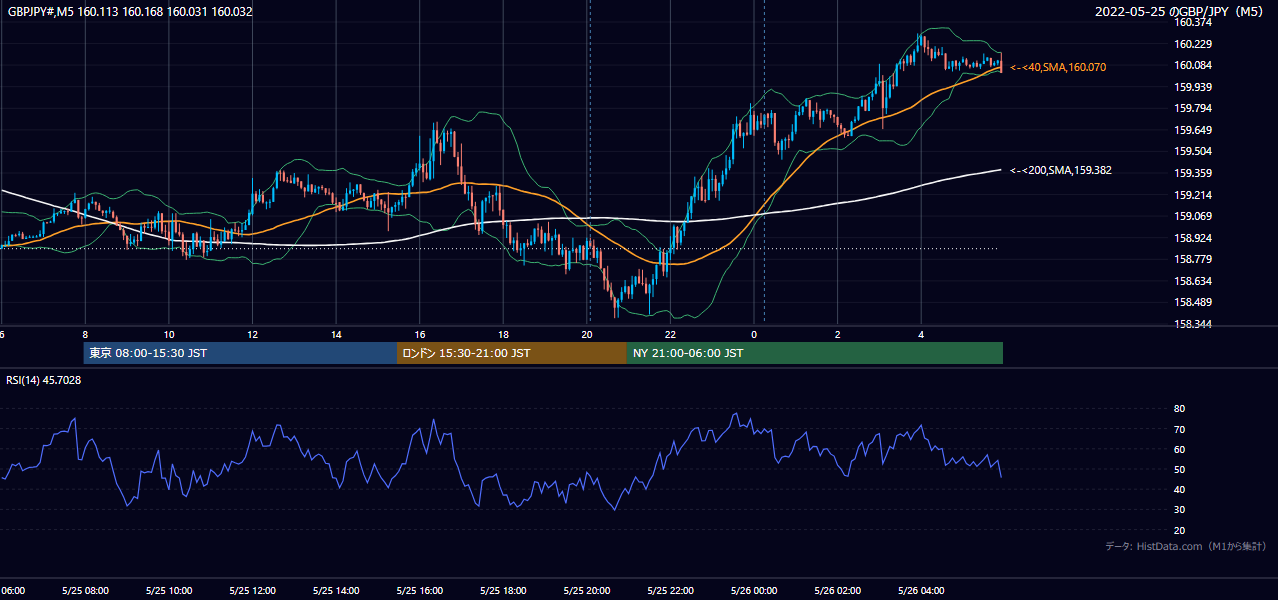1278x600 pixels.
Task: Click the '5/25 18:00' bottom date label
Action: 503,591
